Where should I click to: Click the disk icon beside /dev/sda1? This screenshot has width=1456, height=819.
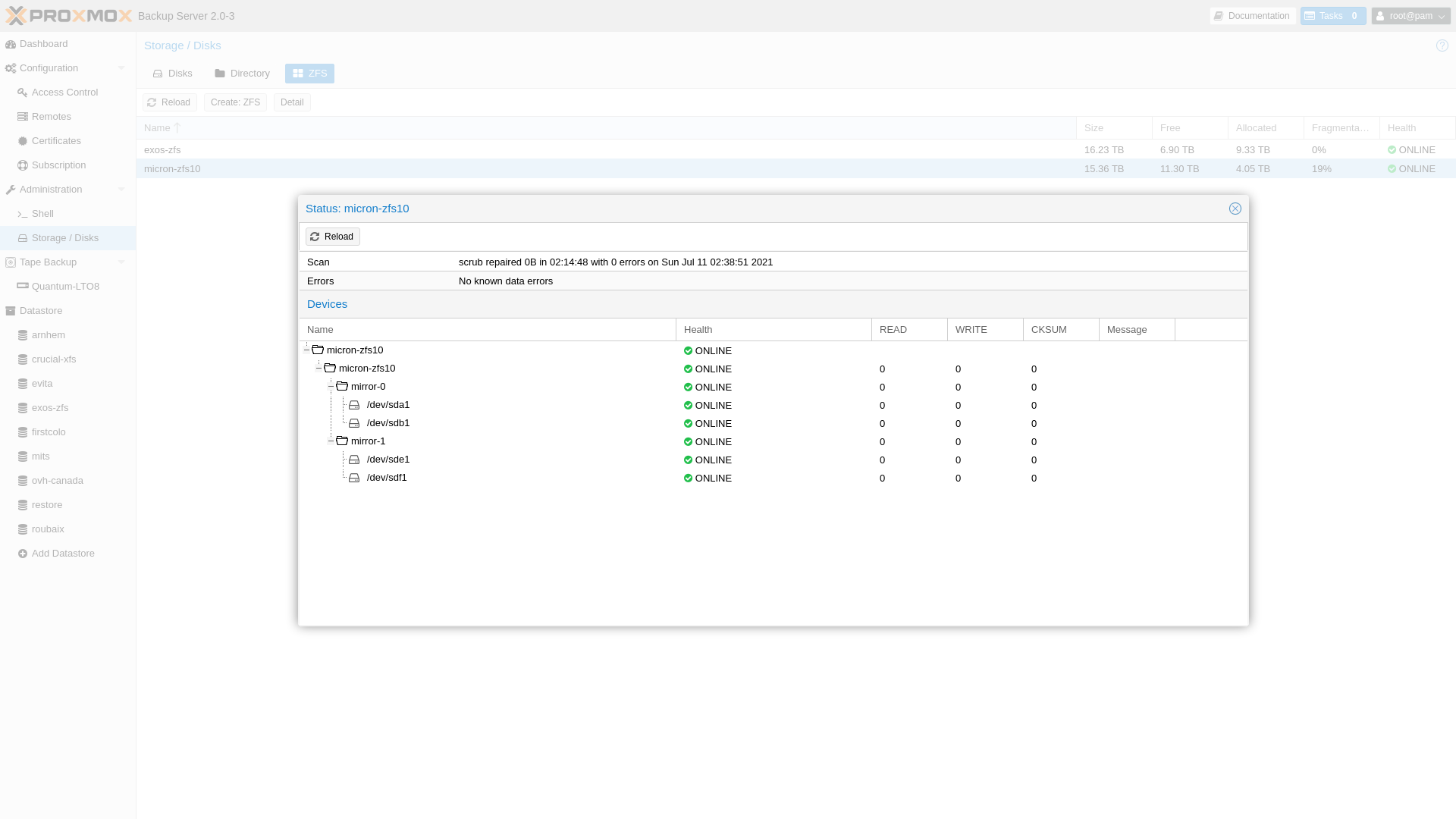coord(354,406)
